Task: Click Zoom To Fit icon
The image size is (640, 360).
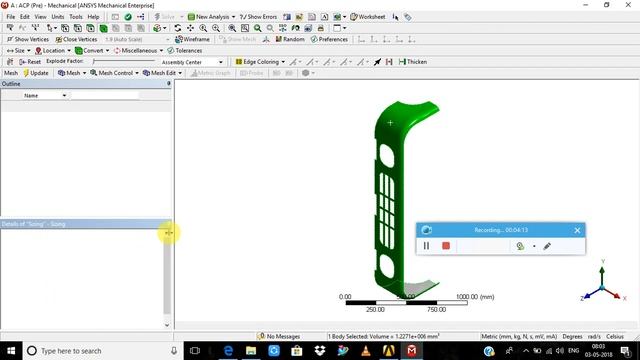Action: pos(232,28)
